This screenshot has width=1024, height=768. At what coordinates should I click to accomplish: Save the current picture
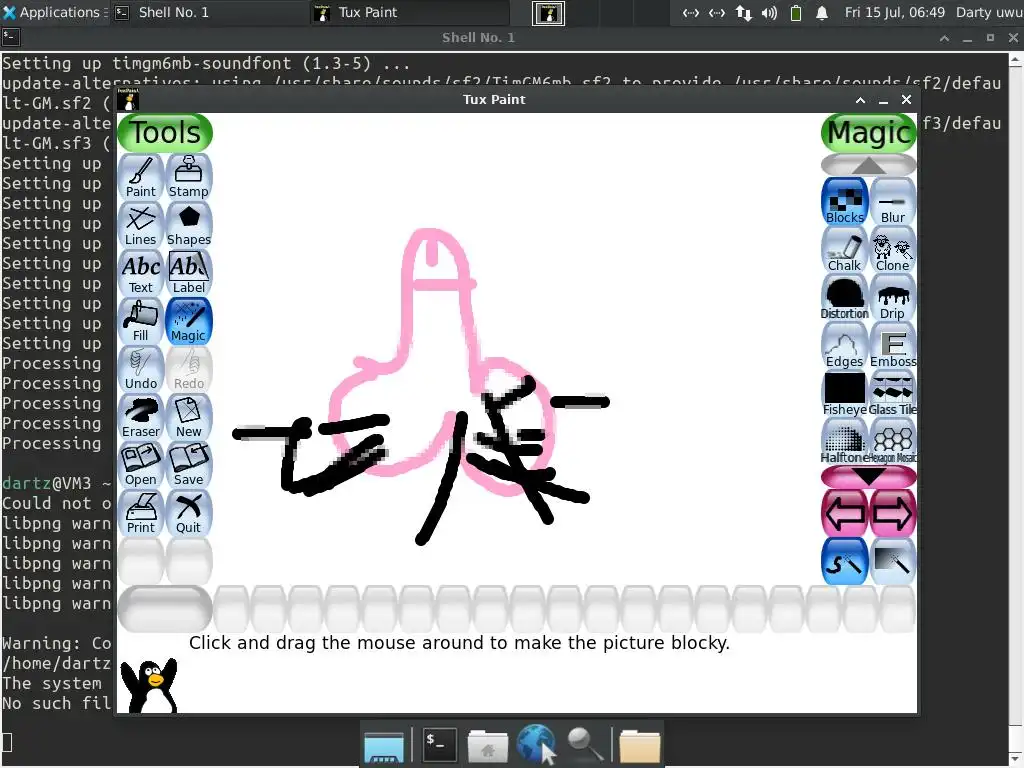(x=189, y=465)
